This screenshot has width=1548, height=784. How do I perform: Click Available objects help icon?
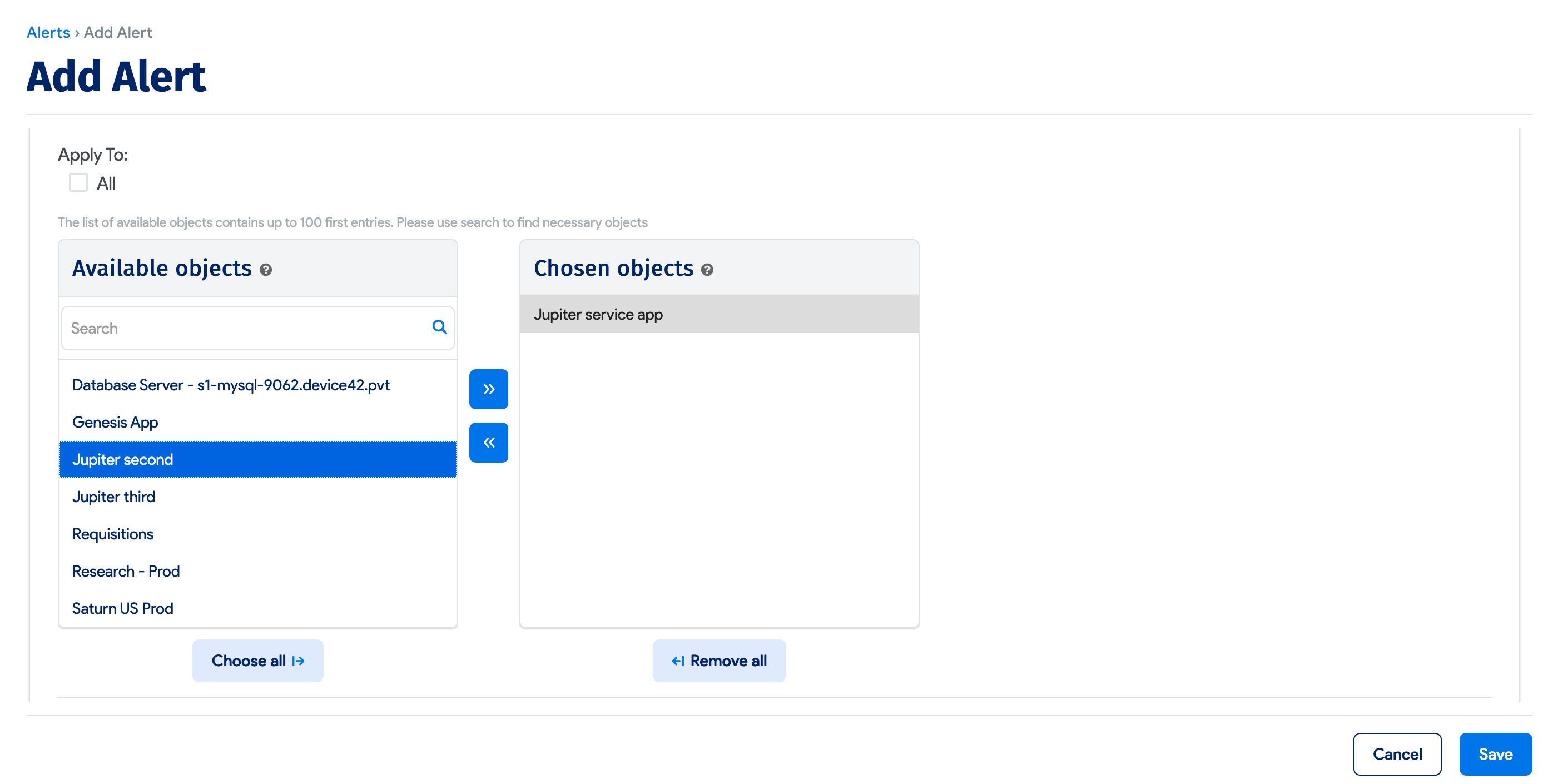click(266, 270)
